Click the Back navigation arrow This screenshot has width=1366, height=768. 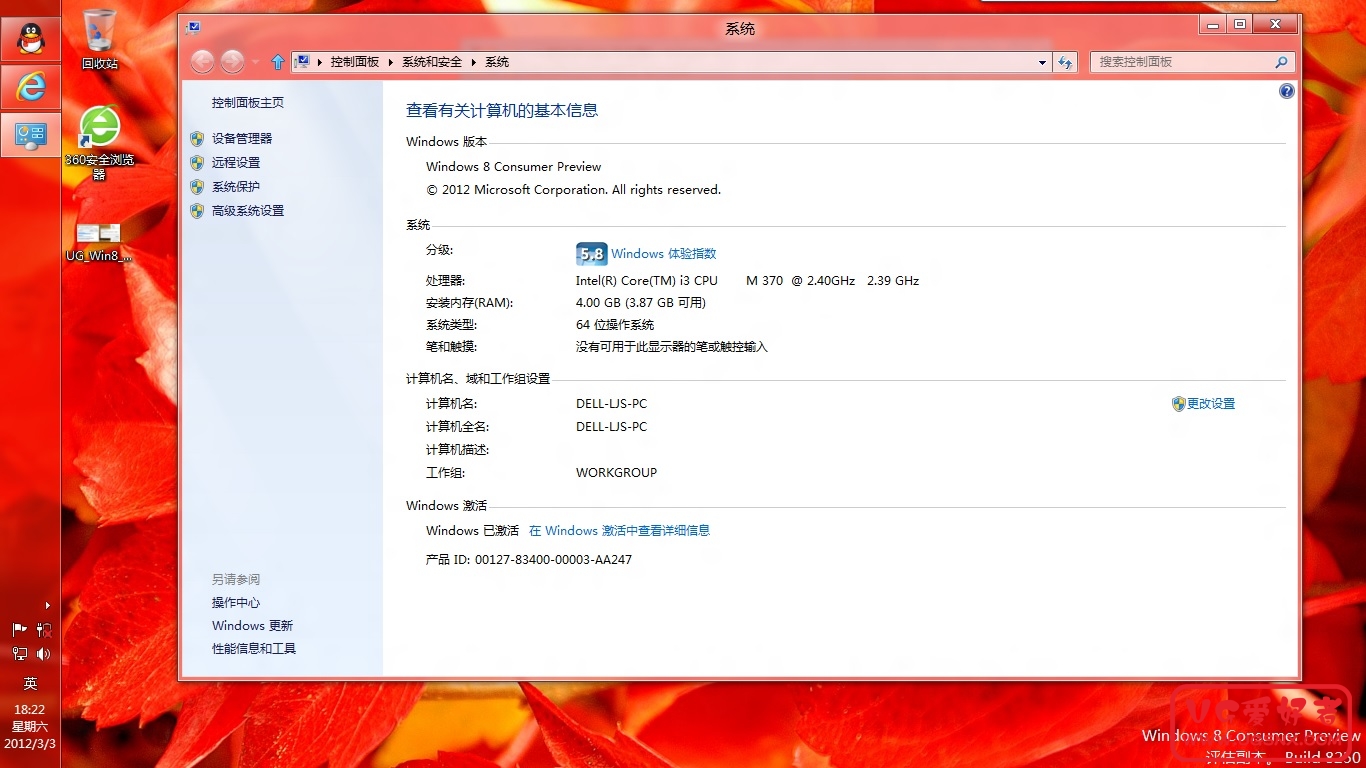coord(203,62)
